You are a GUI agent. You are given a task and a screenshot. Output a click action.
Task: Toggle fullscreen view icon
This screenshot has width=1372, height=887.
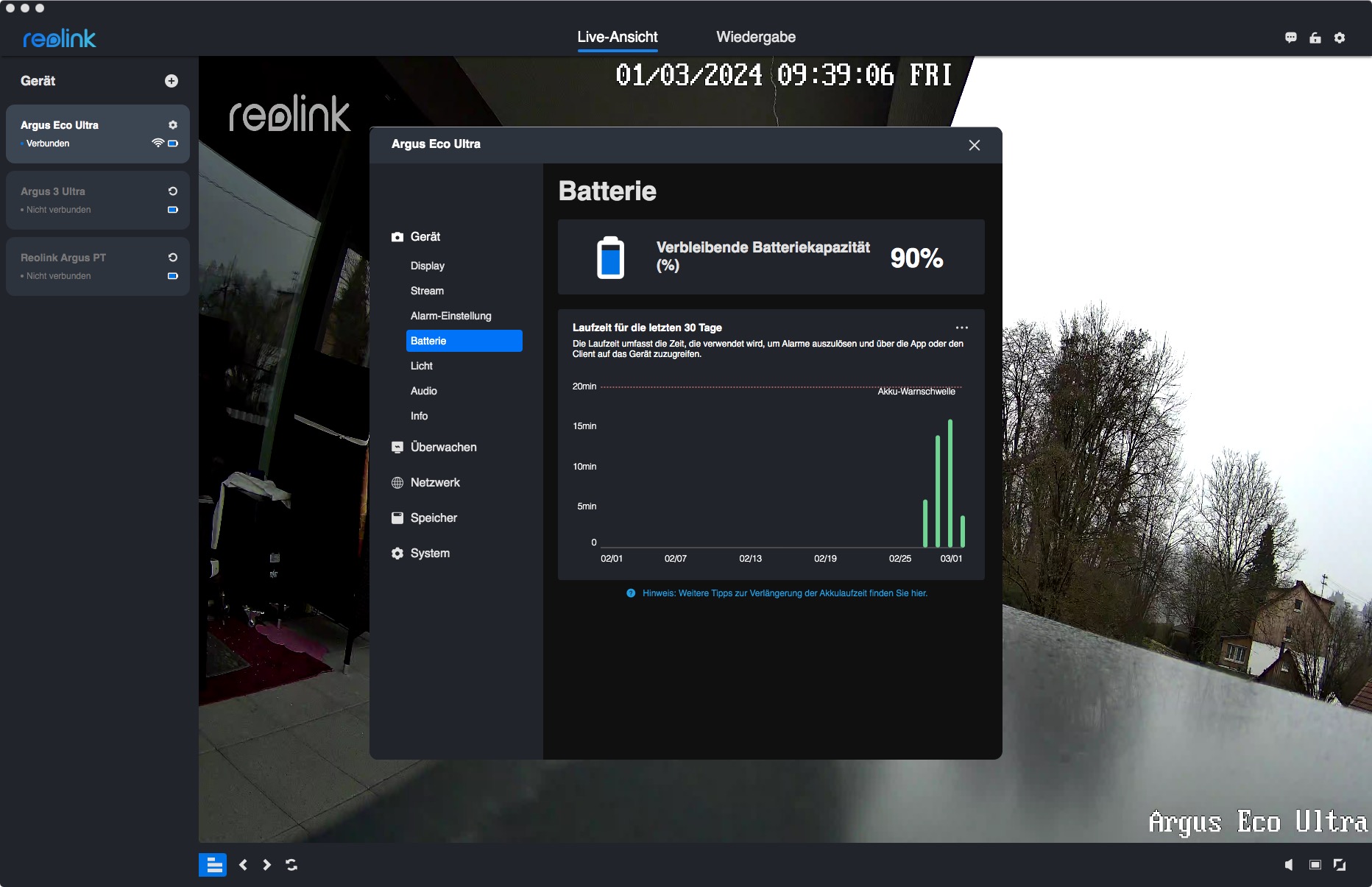point(1340,865)
